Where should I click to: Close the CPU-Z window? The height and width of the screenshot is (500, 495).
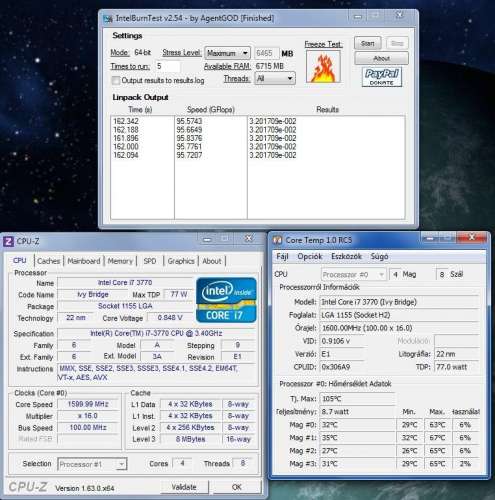[x=248, y=238]
